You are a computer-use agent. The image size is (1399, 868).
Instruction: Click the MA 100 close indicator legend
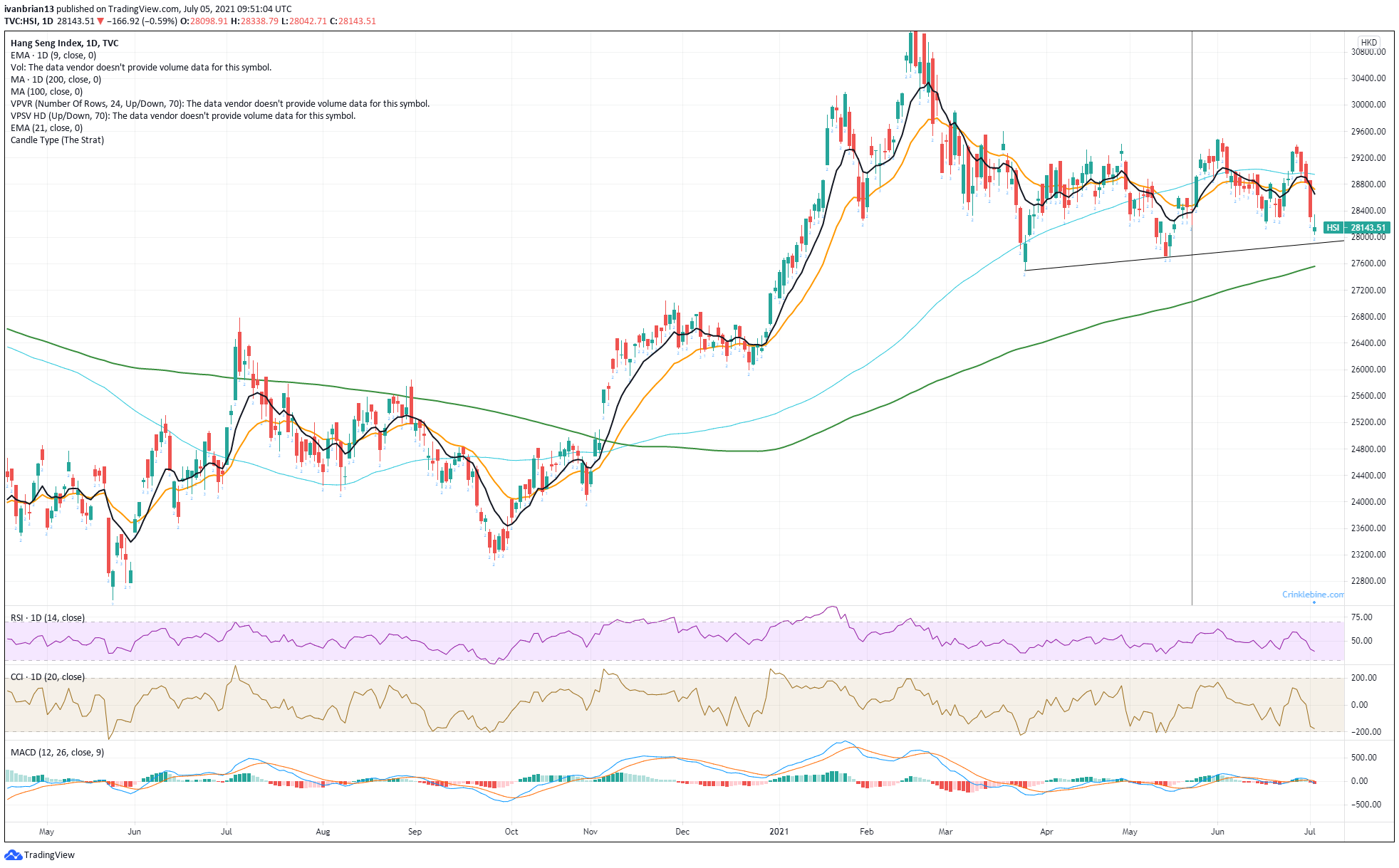(46, 92)
